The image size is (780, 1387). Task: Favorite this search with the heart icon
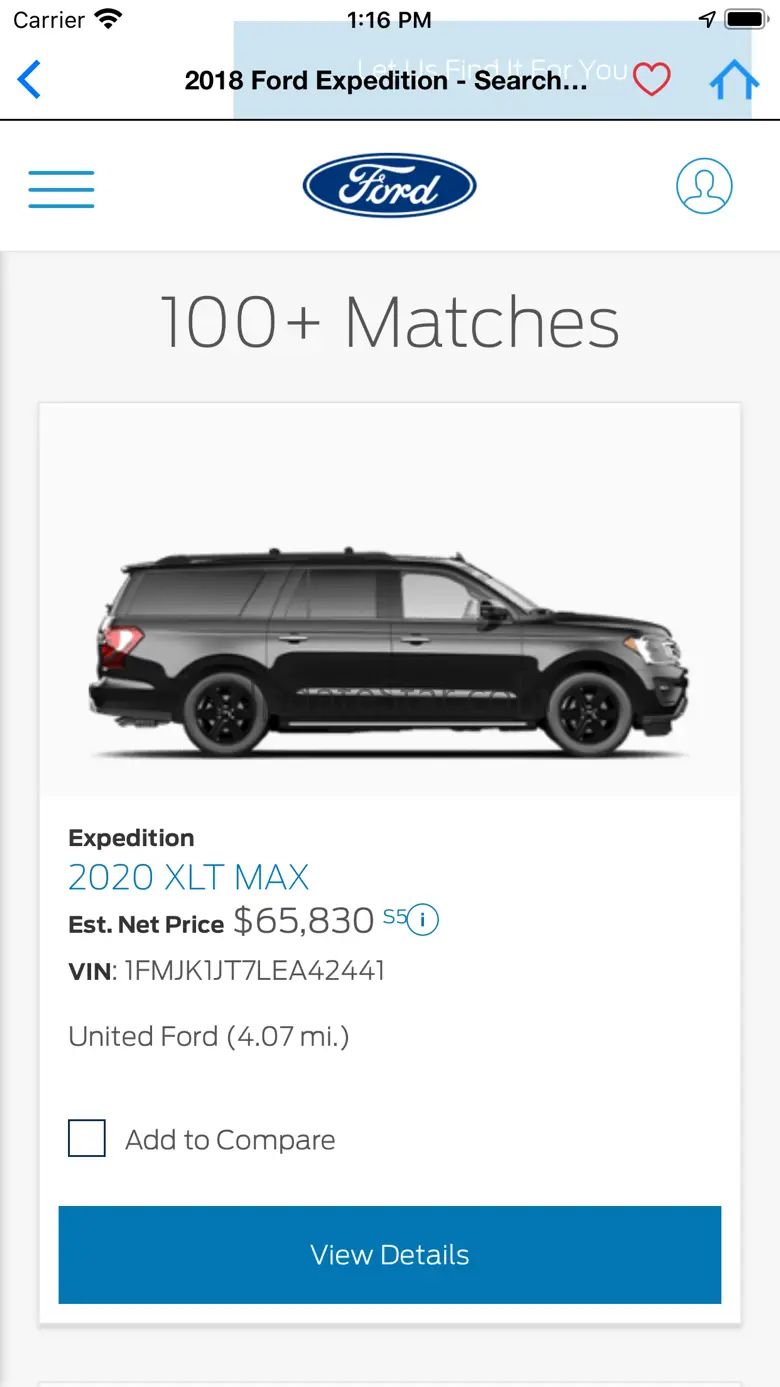click(x=652, y=80)
